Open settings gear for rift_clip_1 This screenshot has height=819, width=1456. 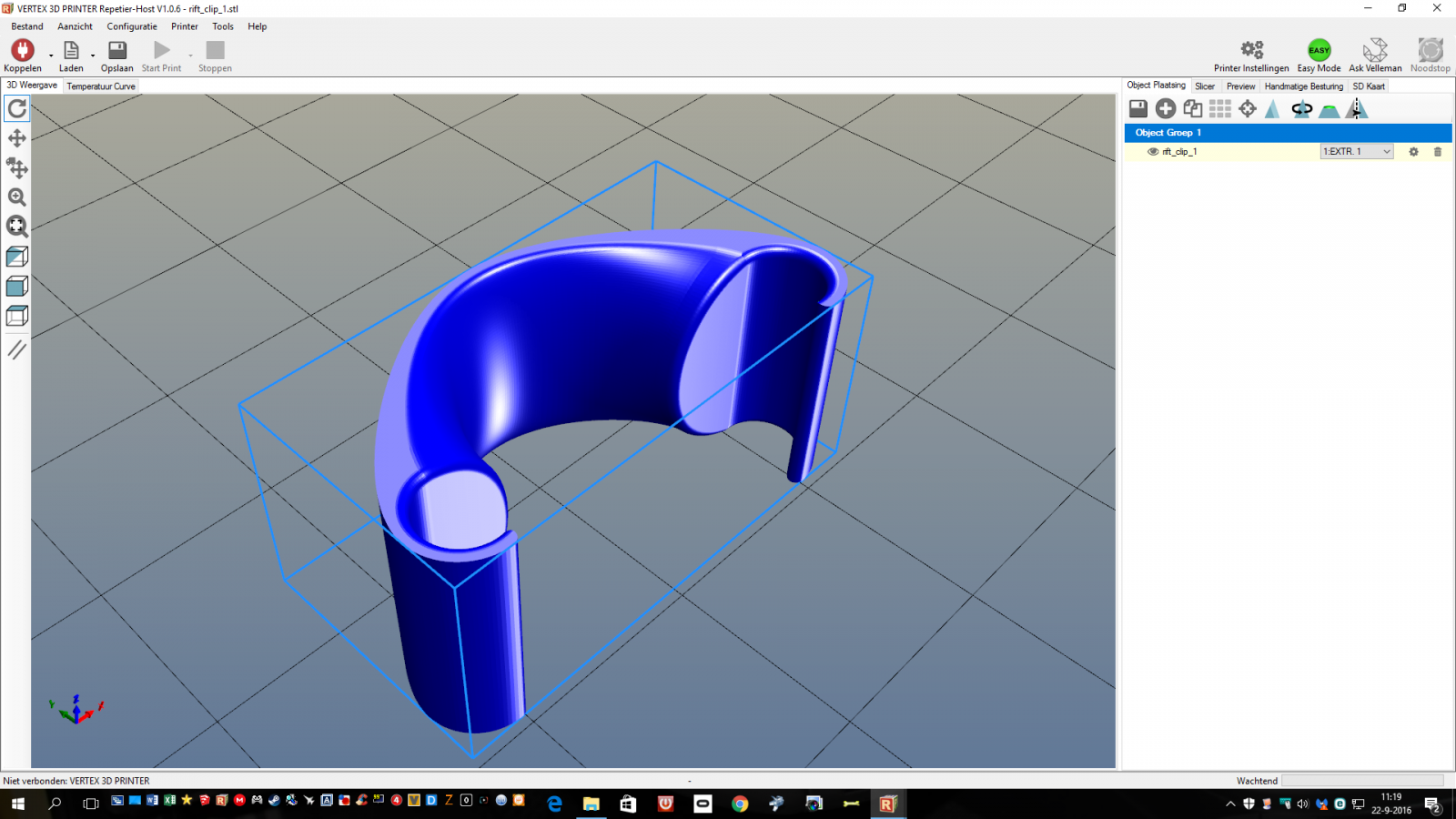pyautogui.click(x=1413, y=152)
